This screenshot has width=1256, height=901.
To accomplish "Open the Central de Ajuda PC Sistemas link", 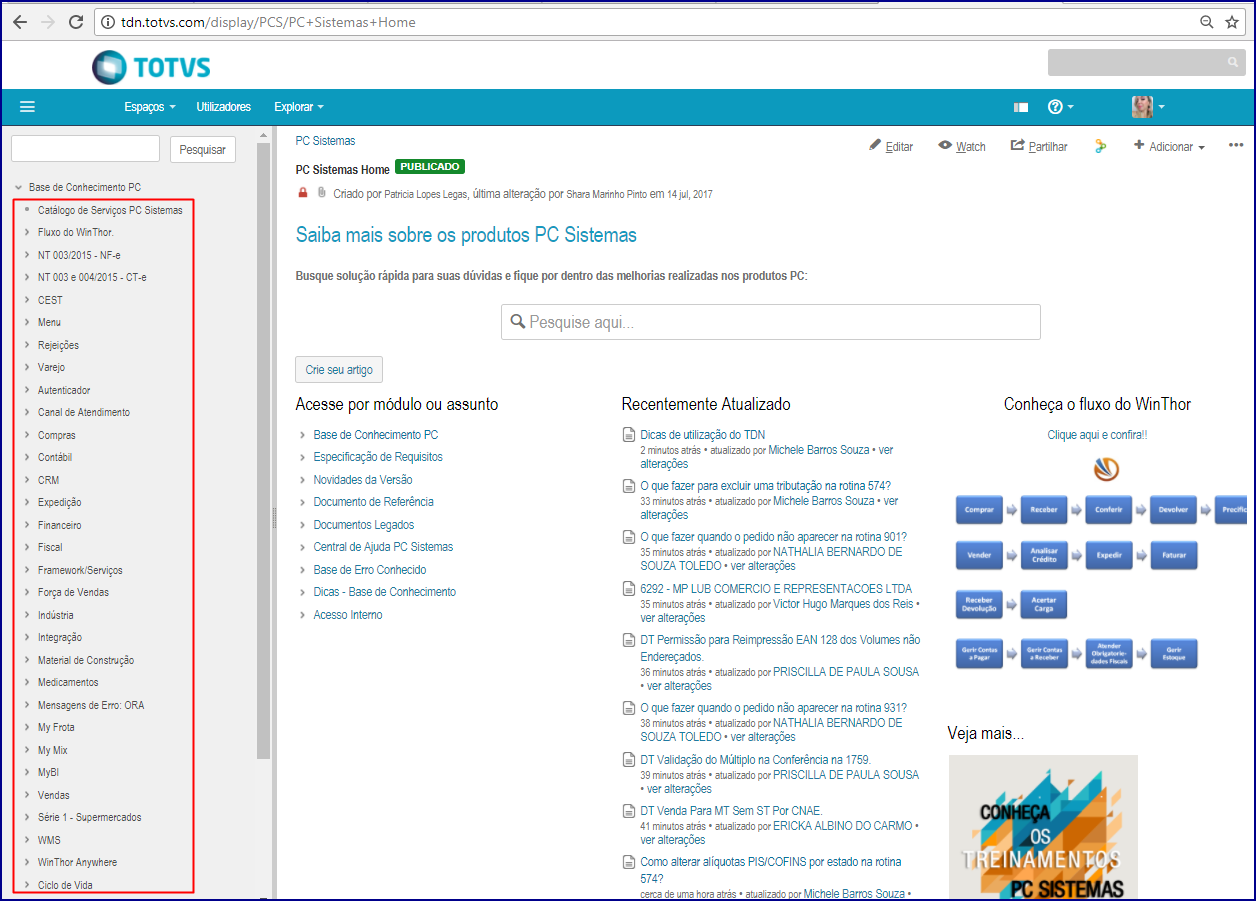I will pos(383,547).
